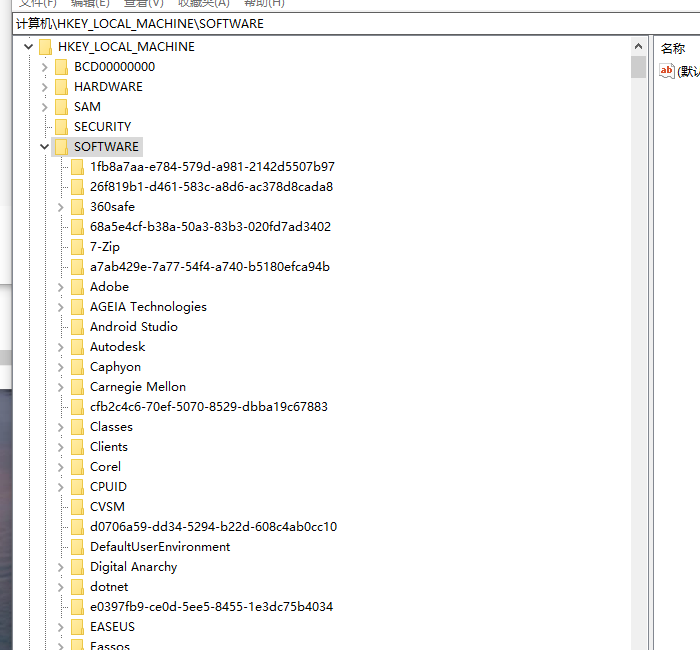Viewport: 700px width, 650px height.
Task: Click the 7-Zip folder icon
Action: (77, 247)
